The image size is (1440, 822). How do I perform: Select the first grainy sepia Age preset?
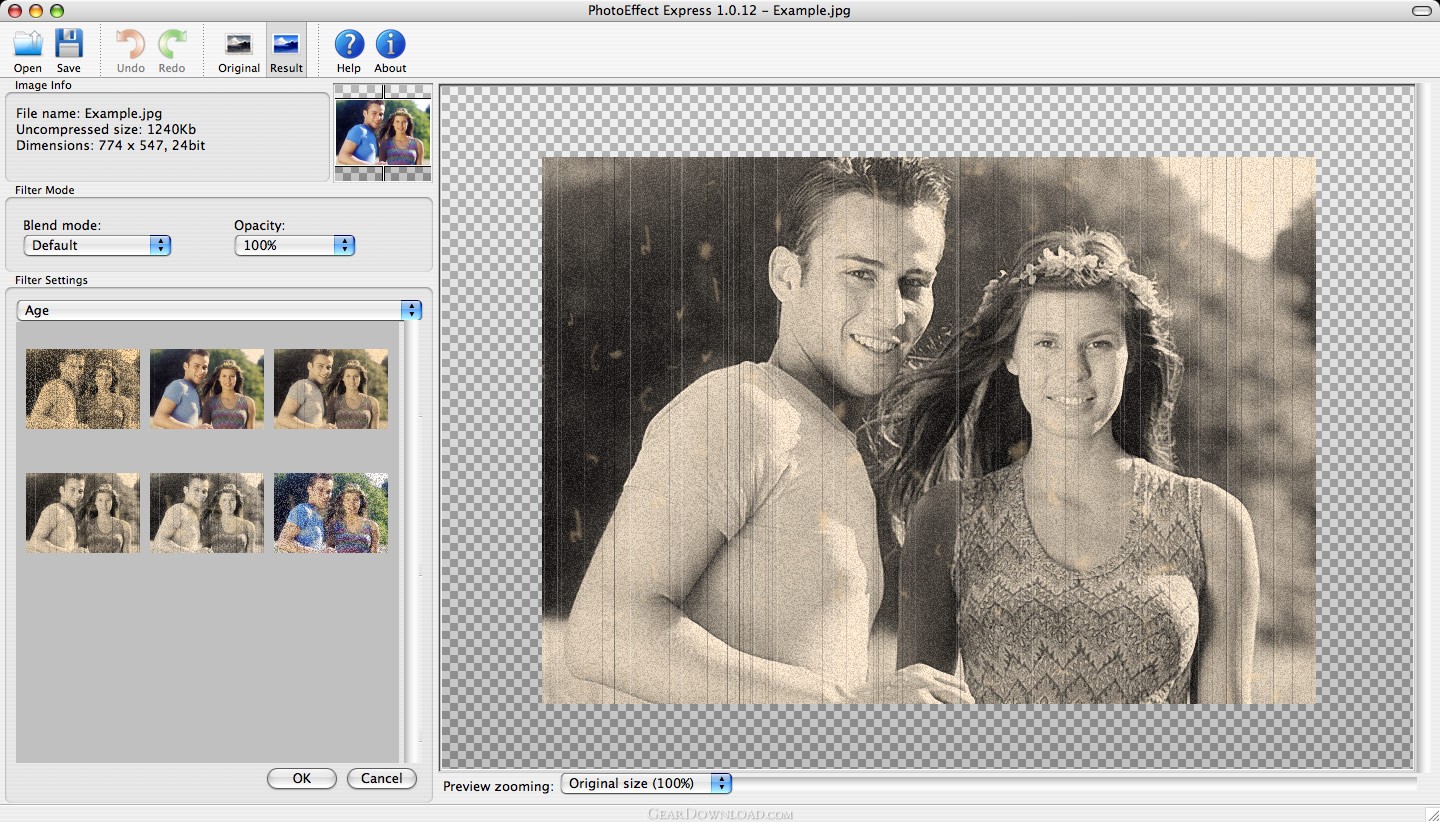pos(83,389)
